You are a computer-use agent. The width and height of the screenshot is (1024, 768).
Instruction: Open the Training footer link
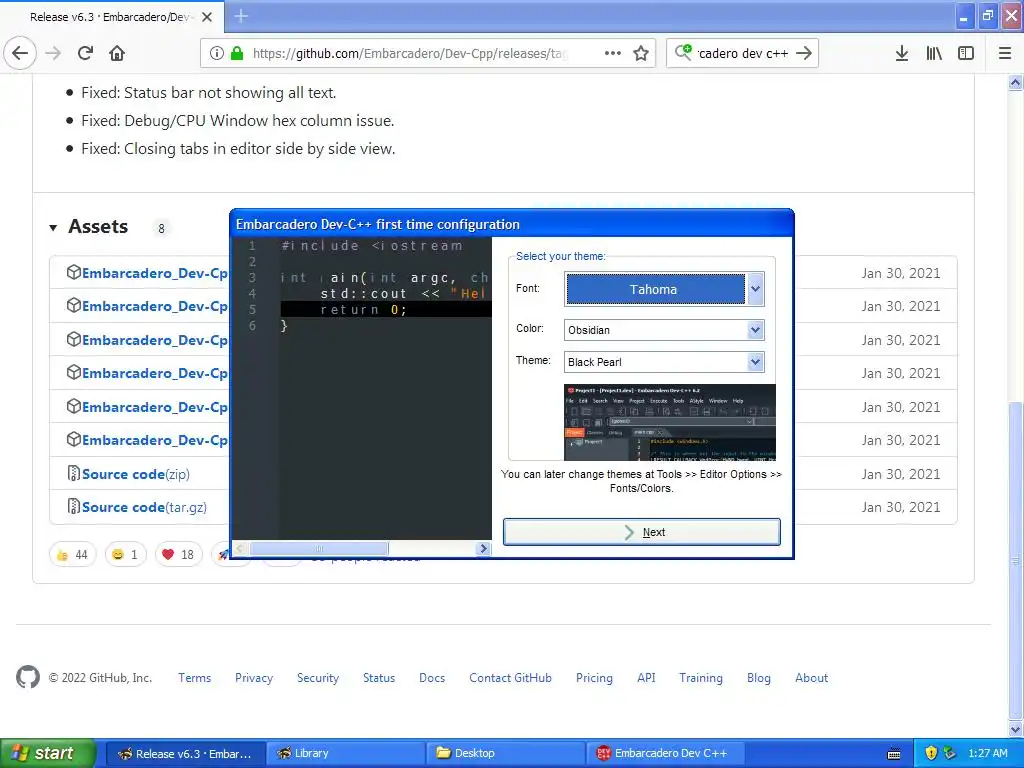(x=701, y=678)
